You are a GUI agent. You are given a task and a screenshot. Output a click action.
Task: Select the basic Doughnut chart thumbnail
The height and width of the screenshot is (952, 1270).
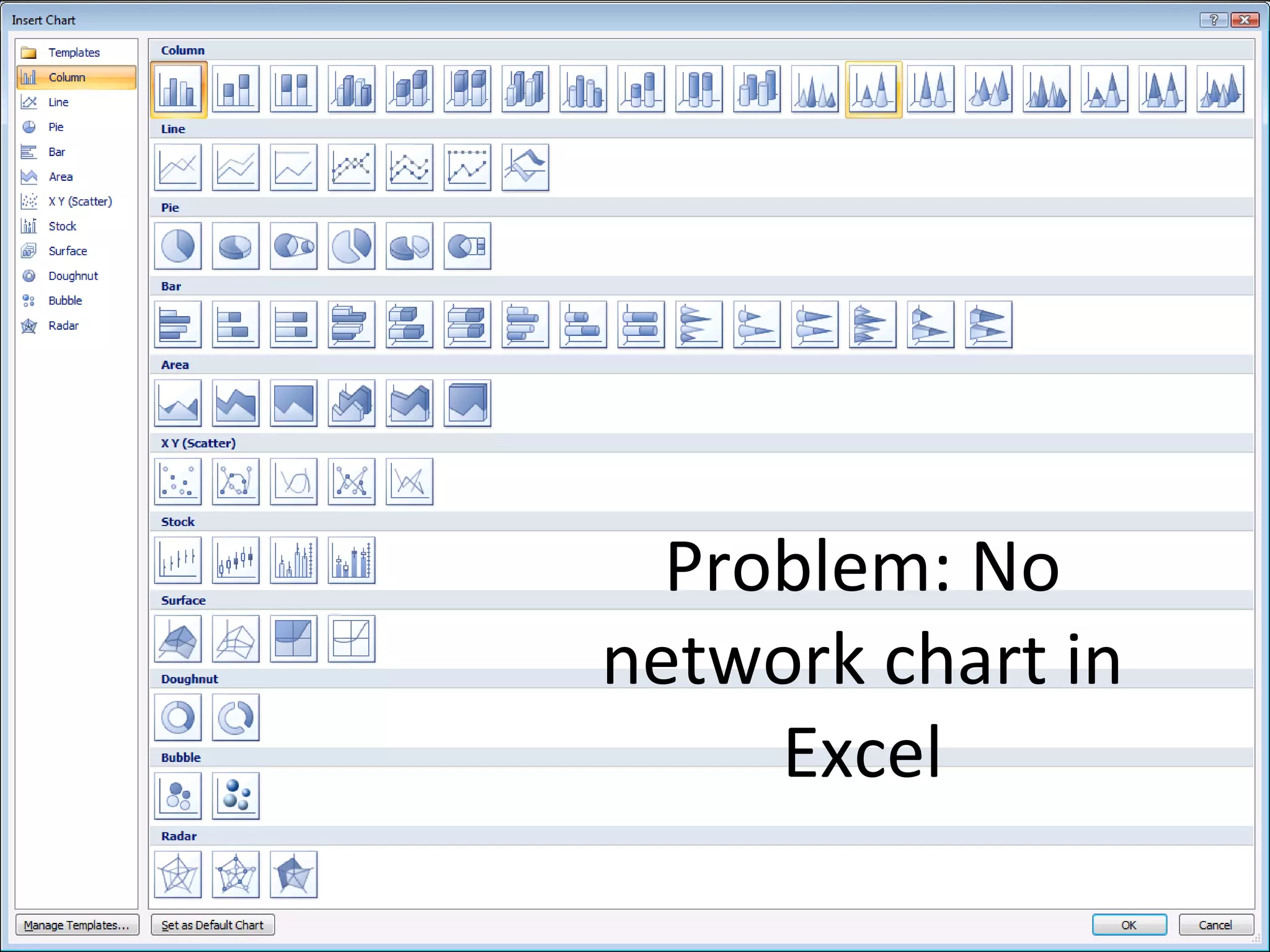[x=178, y=718]
